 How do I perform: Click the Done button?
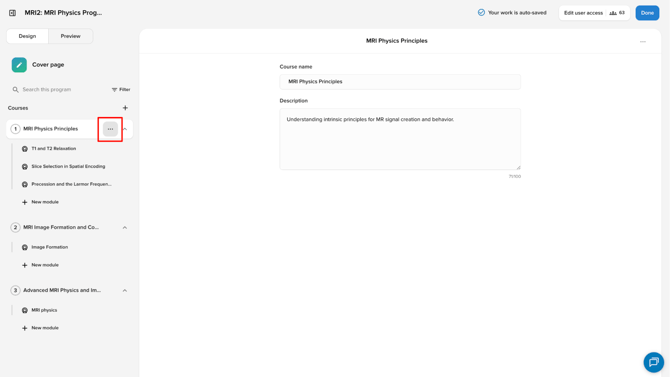click(x=647, y=13)
